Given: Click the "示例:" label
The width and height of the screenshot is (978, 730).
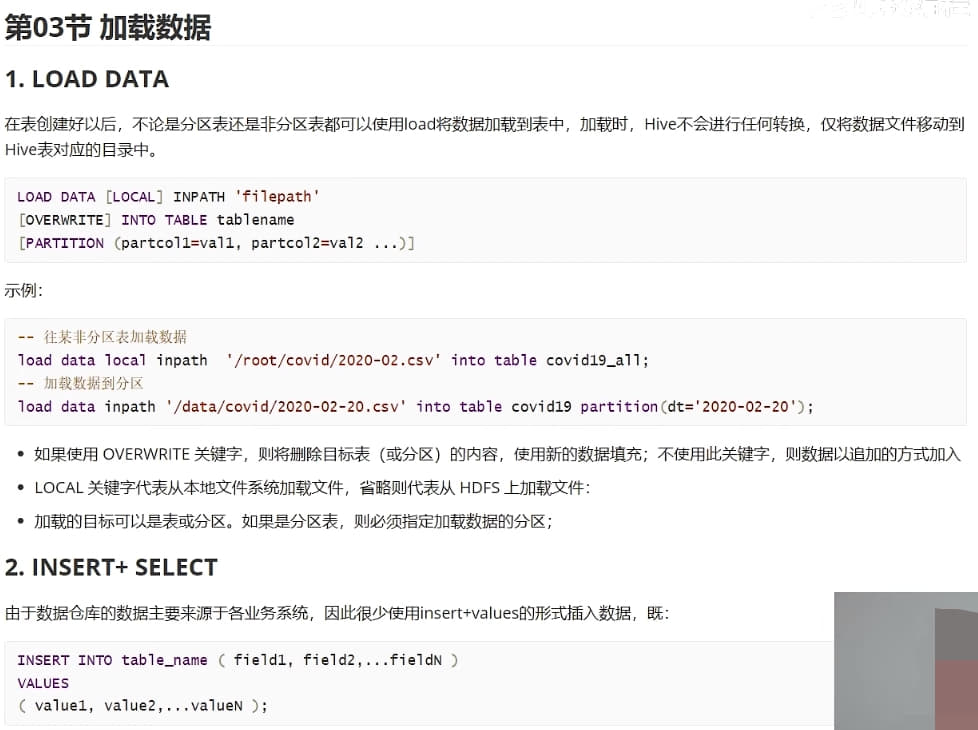Looking at the screenshot, I should tap(24, 290).
